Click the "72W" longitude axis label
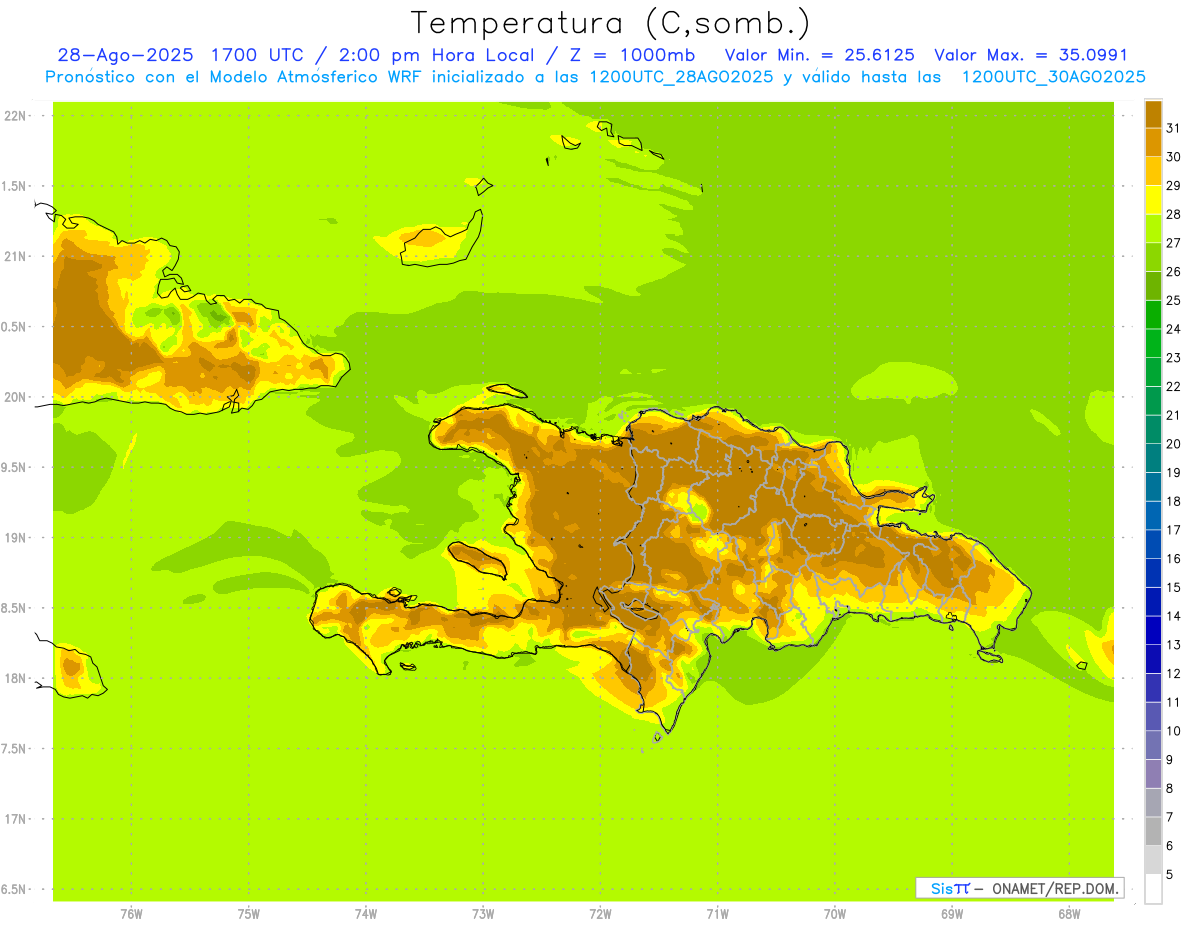 tap(600, 914)
